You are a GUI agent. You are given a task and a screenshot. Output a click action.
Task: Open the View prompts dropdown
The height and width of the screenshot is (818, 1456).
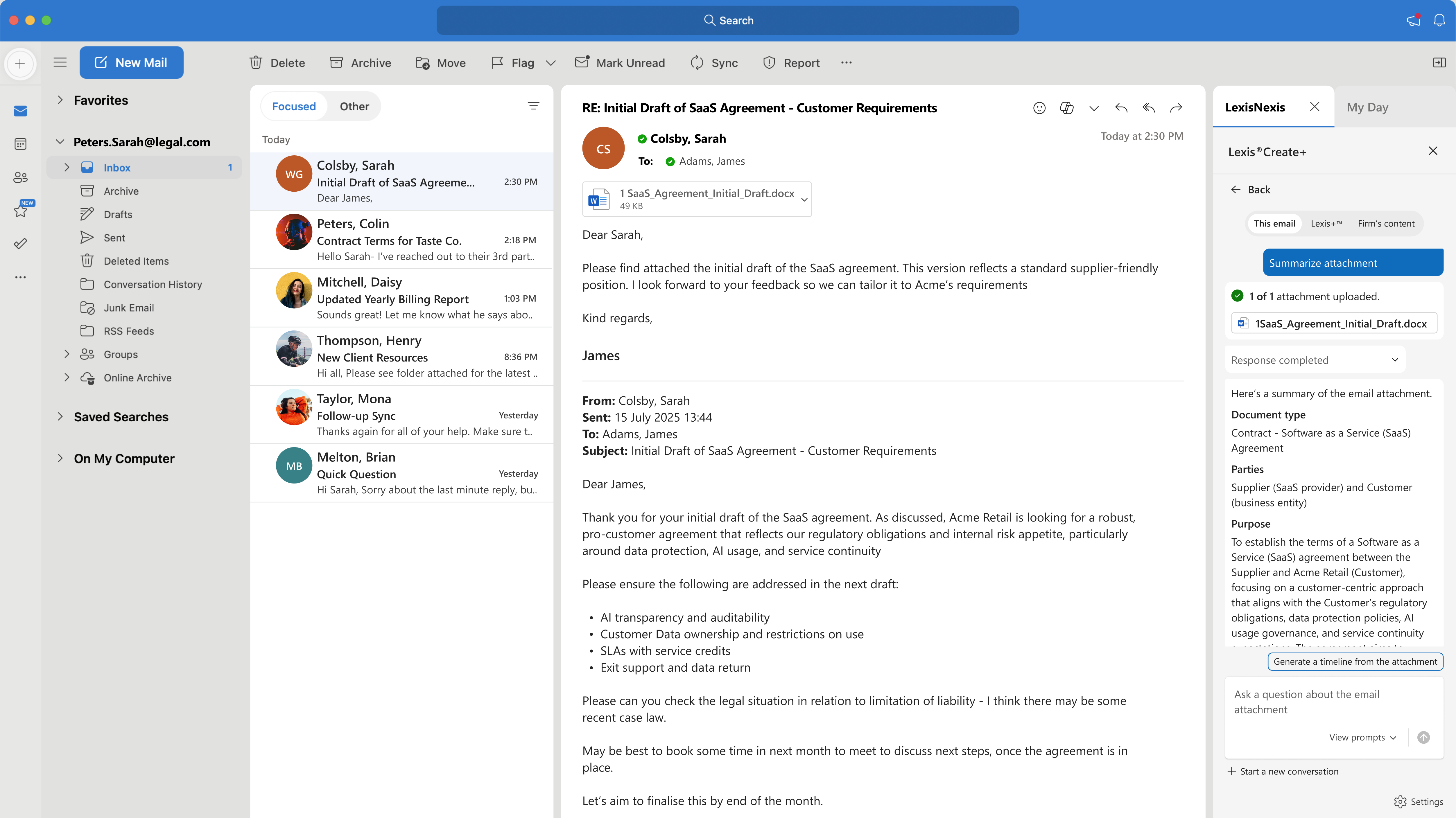[1362, 737]
